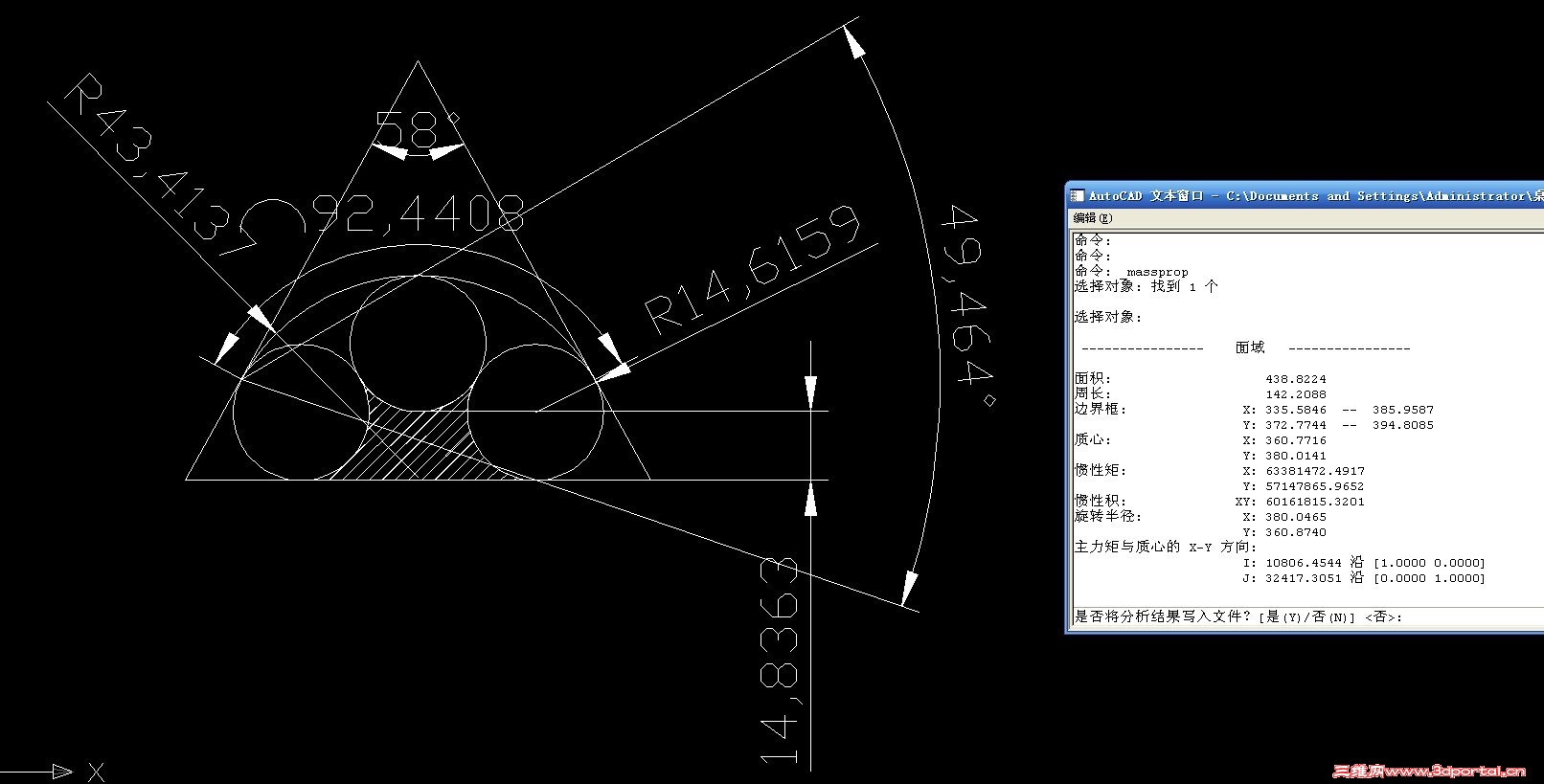This screenshot has height=784, width=1544.
Task: Click inertia value 57147865.9652
Action: (x=1315, y=486)
